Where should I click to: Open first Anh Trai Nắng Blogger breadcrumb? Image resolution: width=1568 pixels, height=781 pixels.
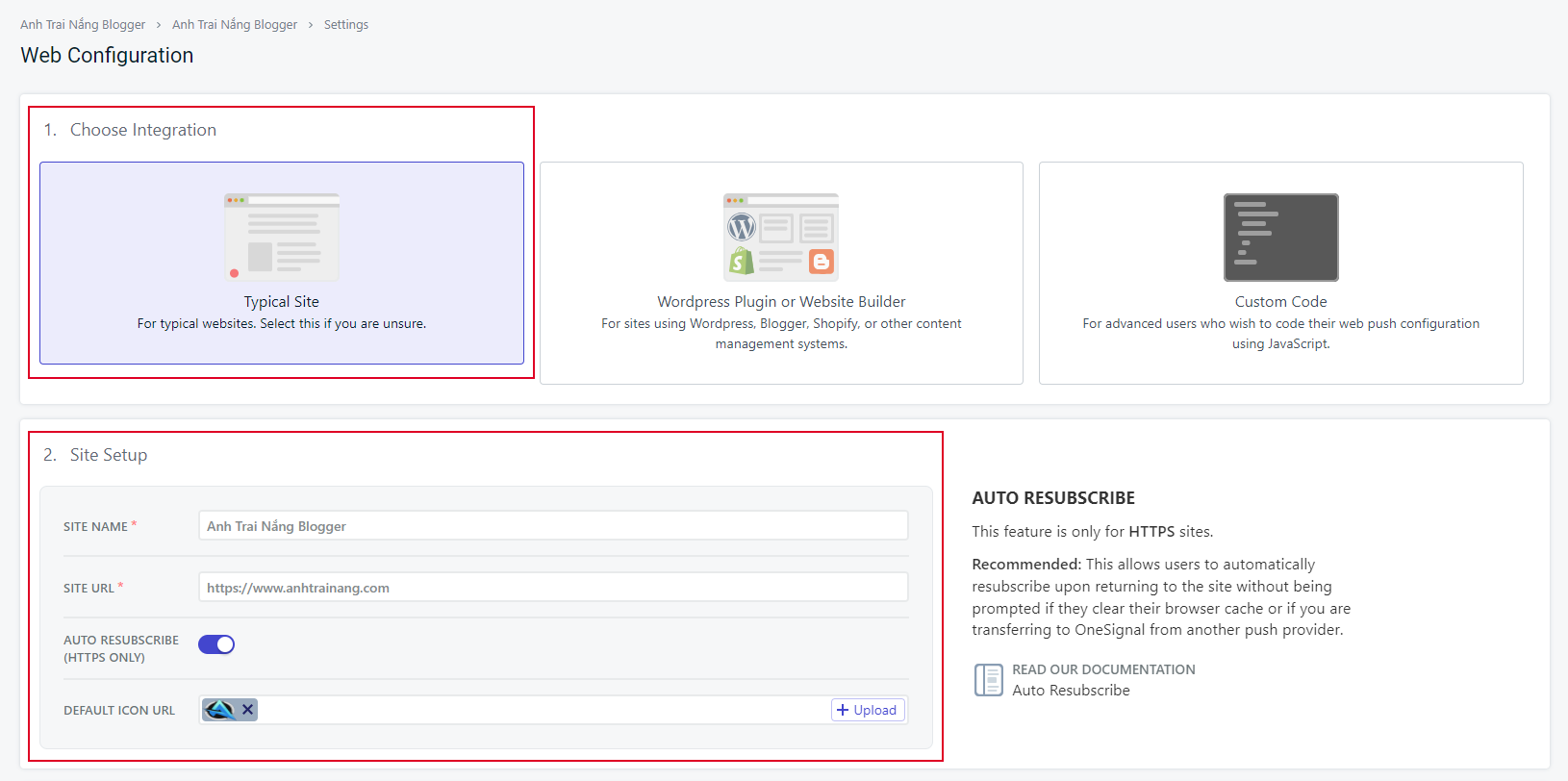[83, 25]
